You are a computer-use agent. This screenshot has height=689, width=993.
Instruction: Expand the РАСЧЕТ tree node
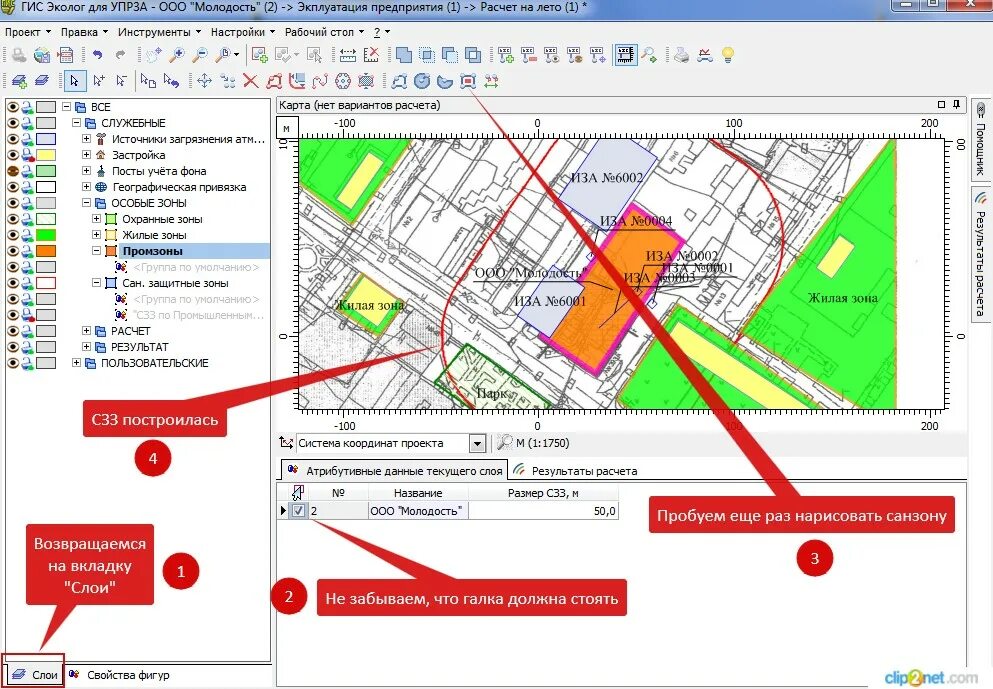pyautogui.click(x=87, y=331)
